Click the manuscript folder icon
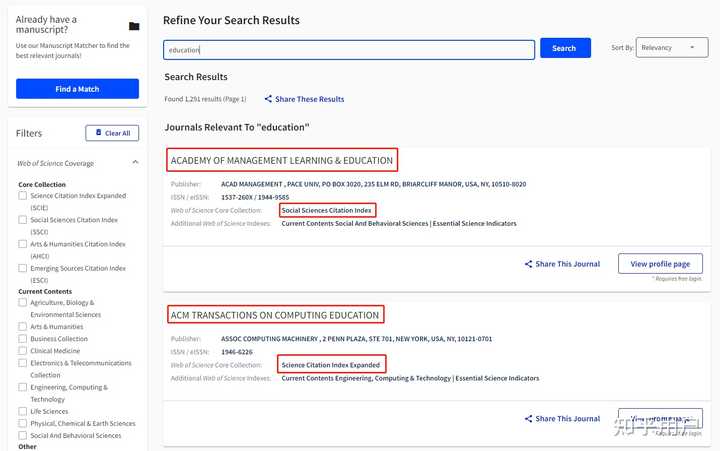This screenshot has width=720, height=451. 134,26
